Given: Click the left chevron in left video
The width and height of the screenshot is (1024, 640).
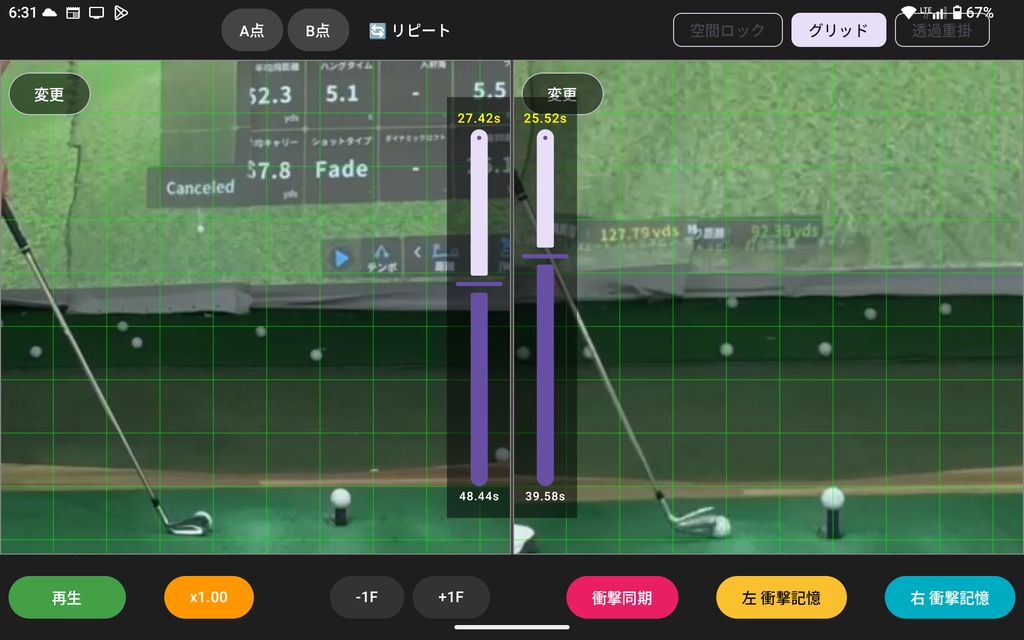Looking at the screenshot, I should 417,252.
